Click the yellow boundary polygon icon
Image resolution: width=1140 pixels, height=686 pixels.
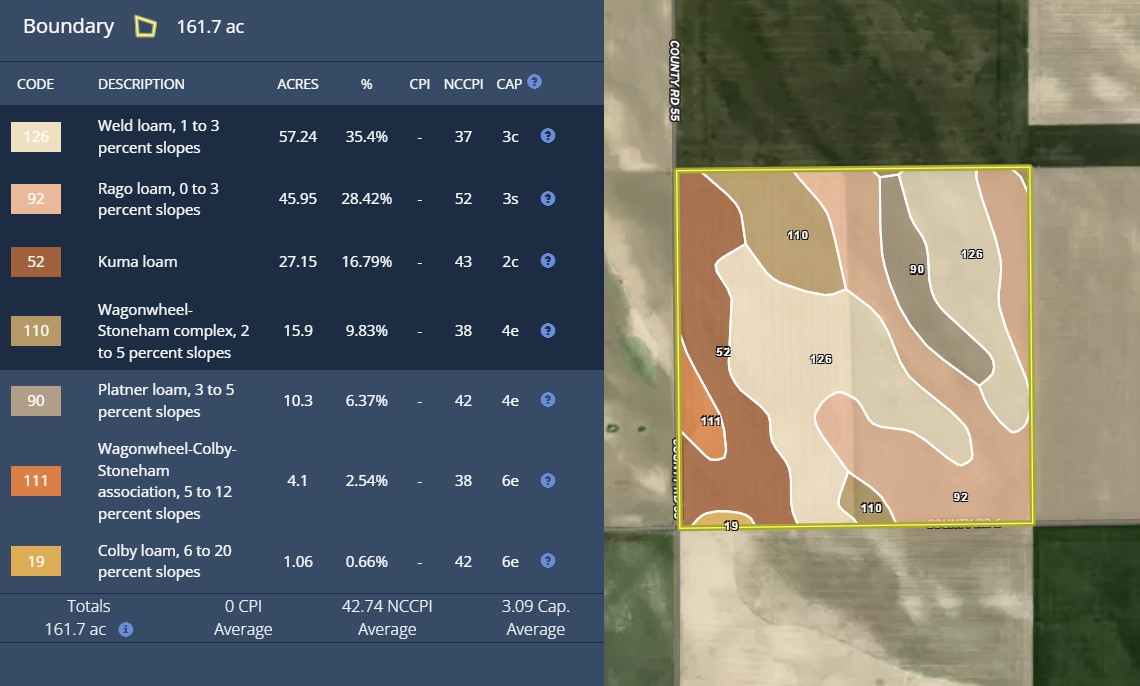click(x=146, y=27)
